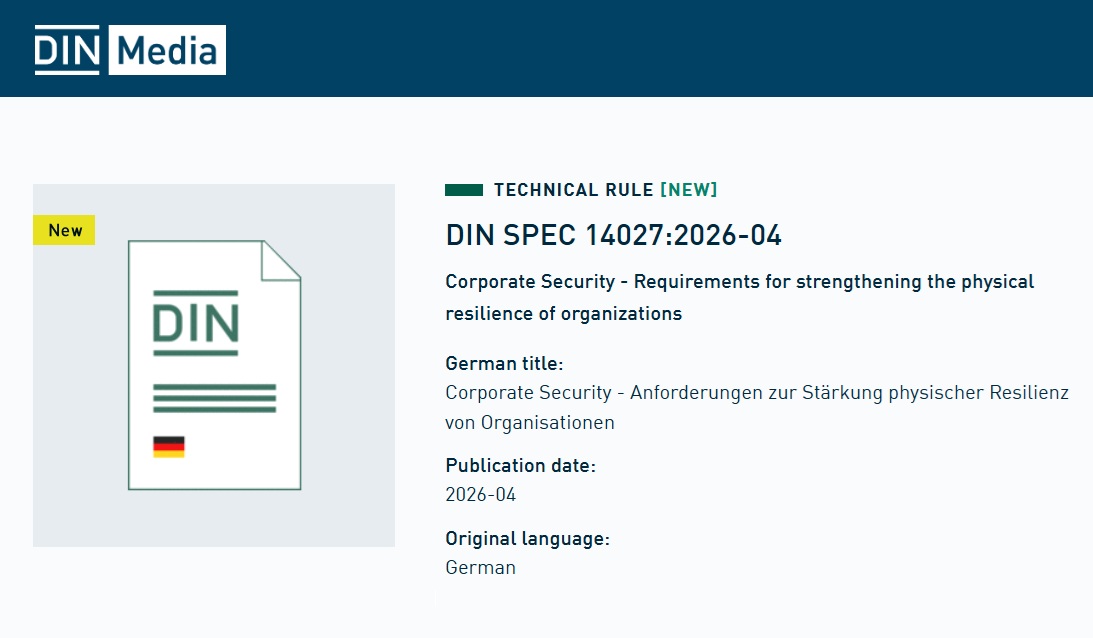Click the 2026-04 publication date value
Screen dimensions: 1093x638
click(480, 494)
